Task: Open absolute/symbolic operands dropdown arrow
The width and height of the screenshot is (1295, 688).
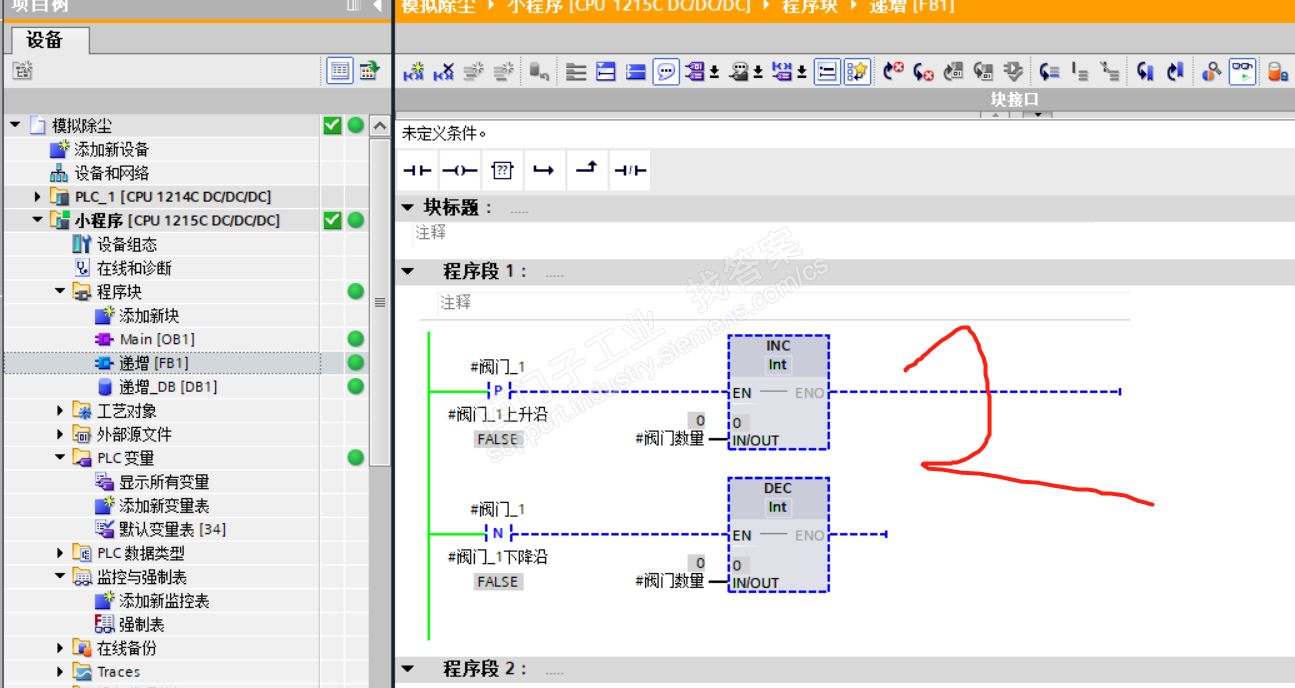Action: pos(714,73)
